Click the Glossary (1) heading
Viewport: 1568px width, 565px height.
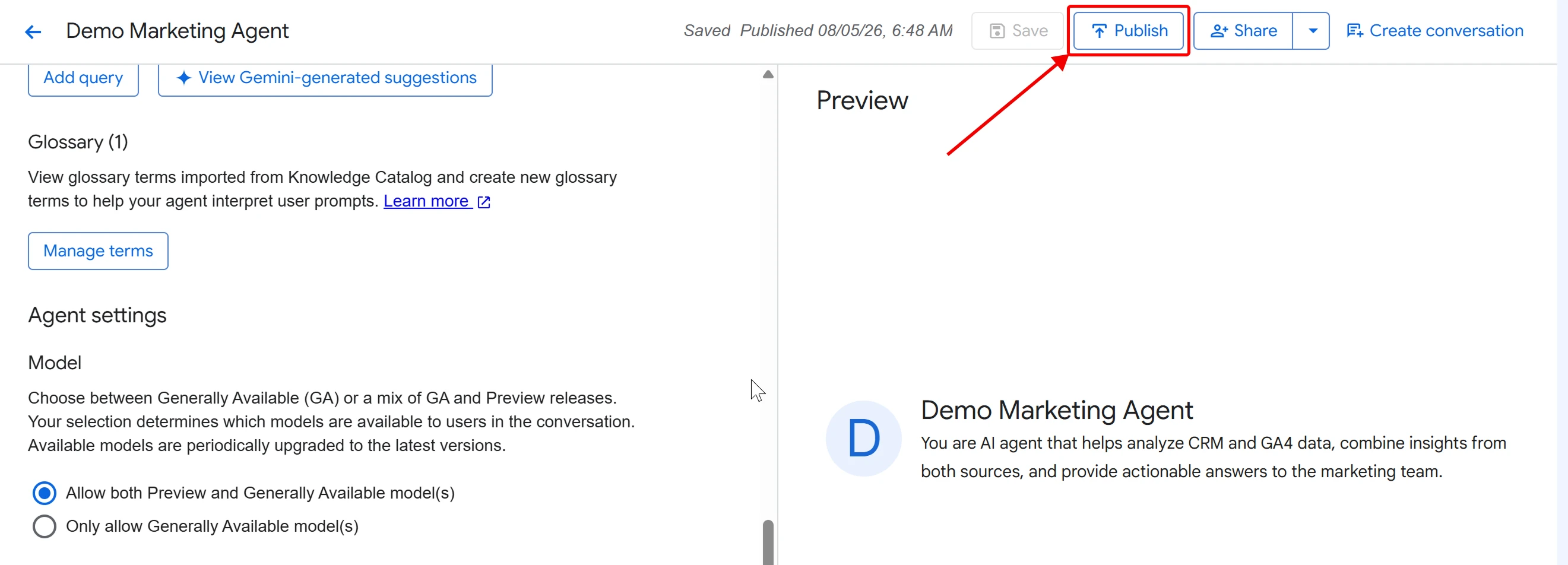click(x=78, y=142)
